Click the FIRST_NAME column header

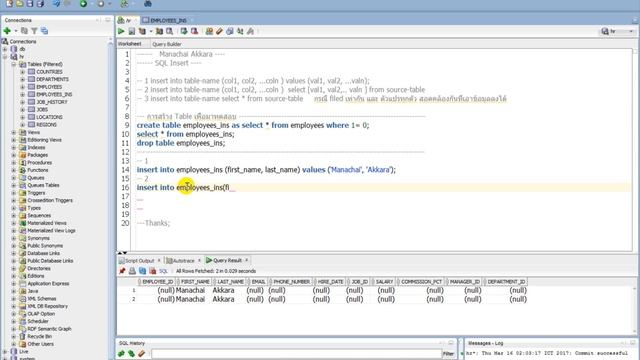point(195,282)
